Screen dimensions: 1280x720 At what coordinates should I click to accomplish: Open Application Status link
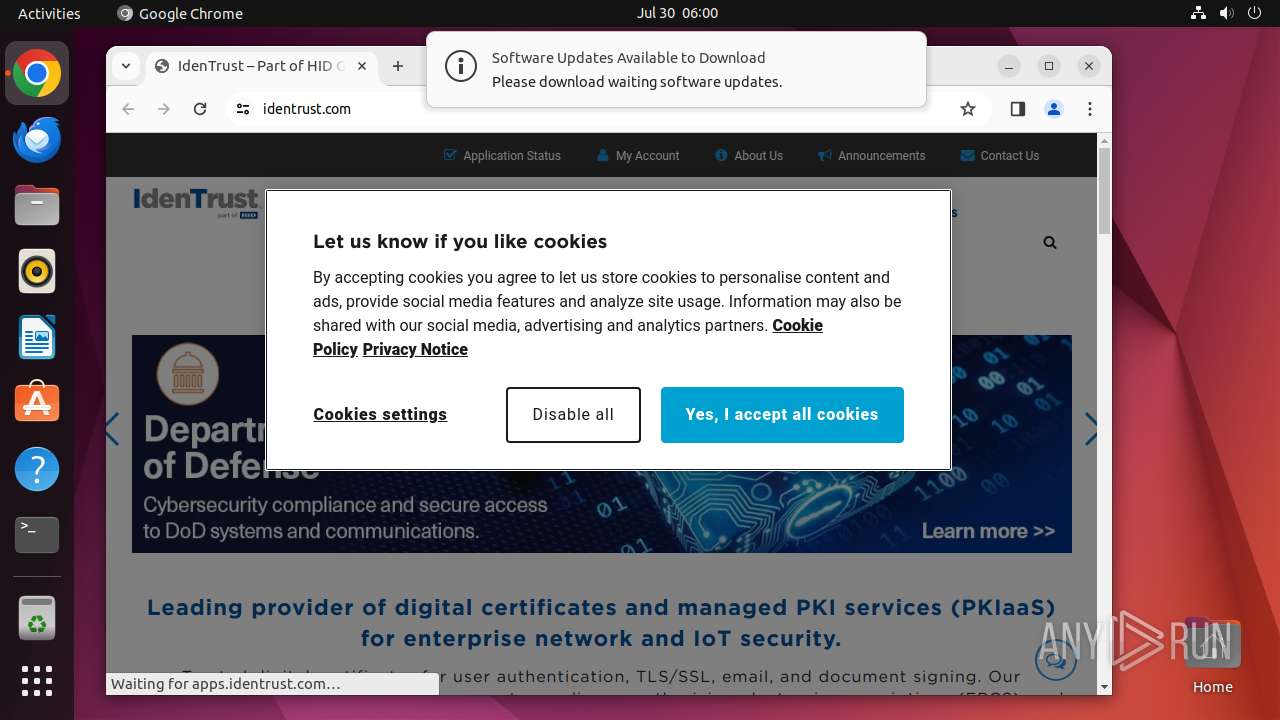click(502, 156)
